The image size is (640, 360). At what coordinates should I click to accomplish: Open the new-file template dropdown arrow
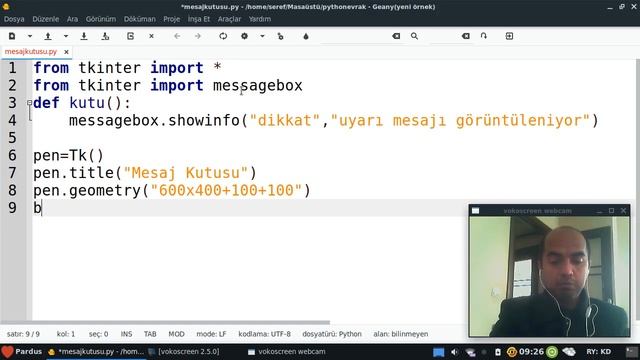tap(30, 36)
